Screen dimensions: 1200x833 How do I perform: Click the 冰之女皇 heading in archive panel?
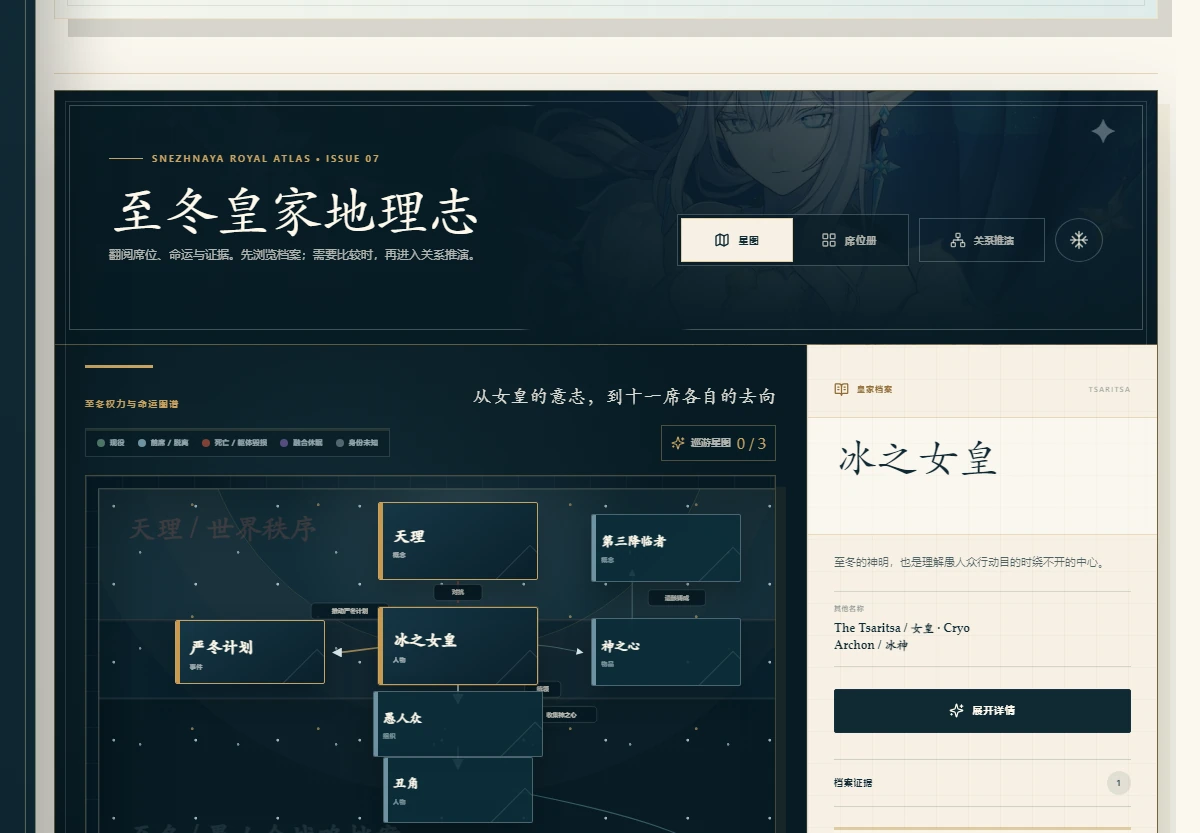click(917, 459)
